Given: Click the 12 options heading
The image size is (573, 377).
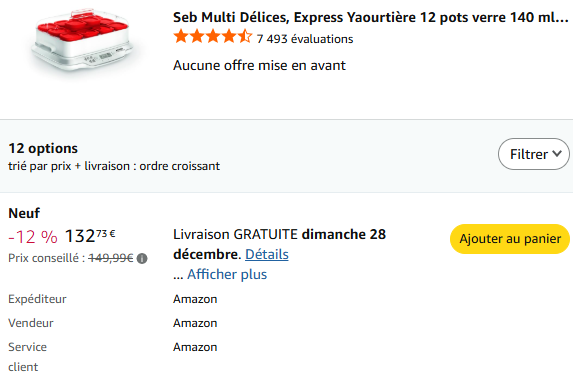Looking at the screenshot, I should coord(43,148).
